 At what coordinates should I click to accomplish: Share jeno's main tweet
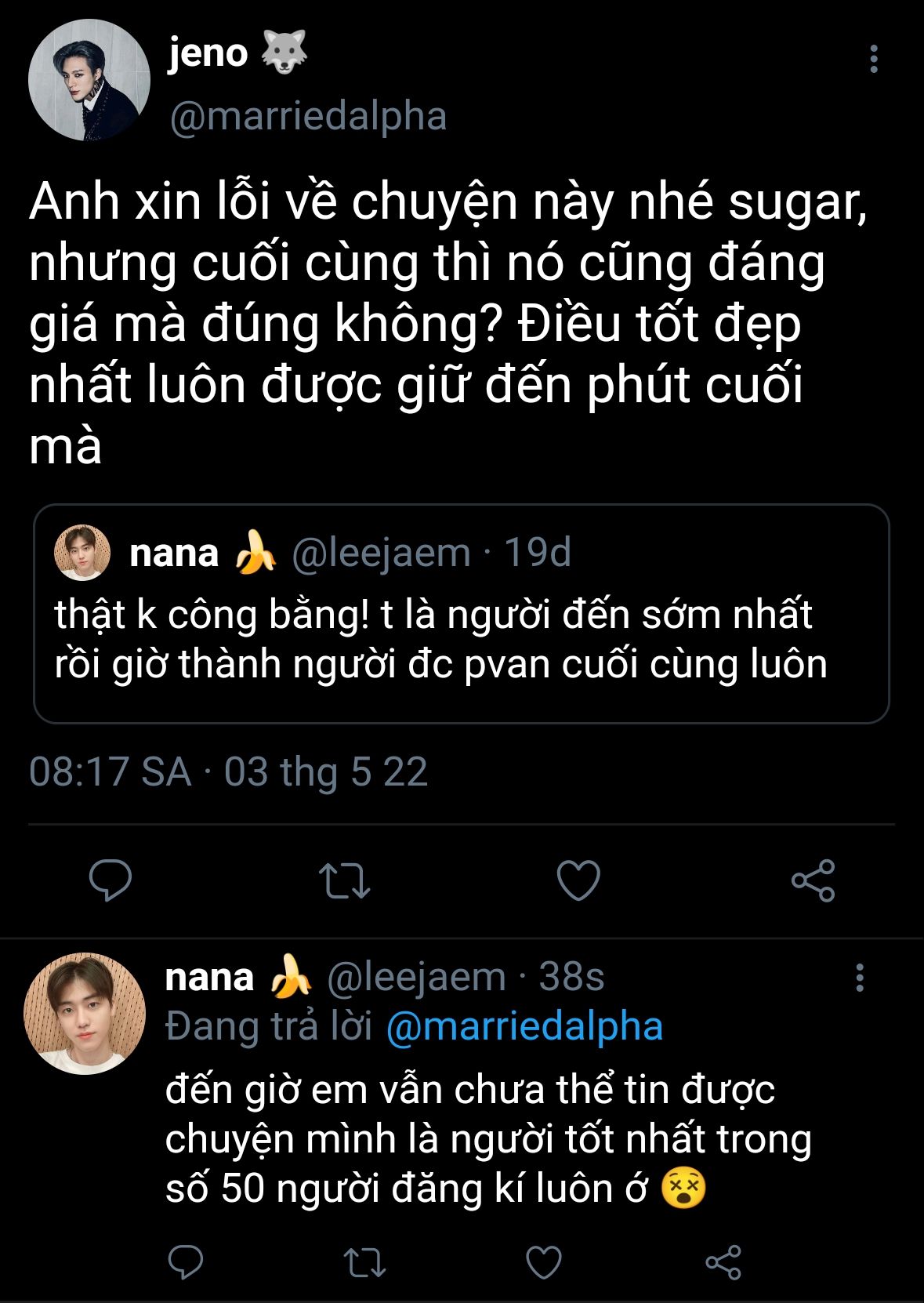(813, 880)
